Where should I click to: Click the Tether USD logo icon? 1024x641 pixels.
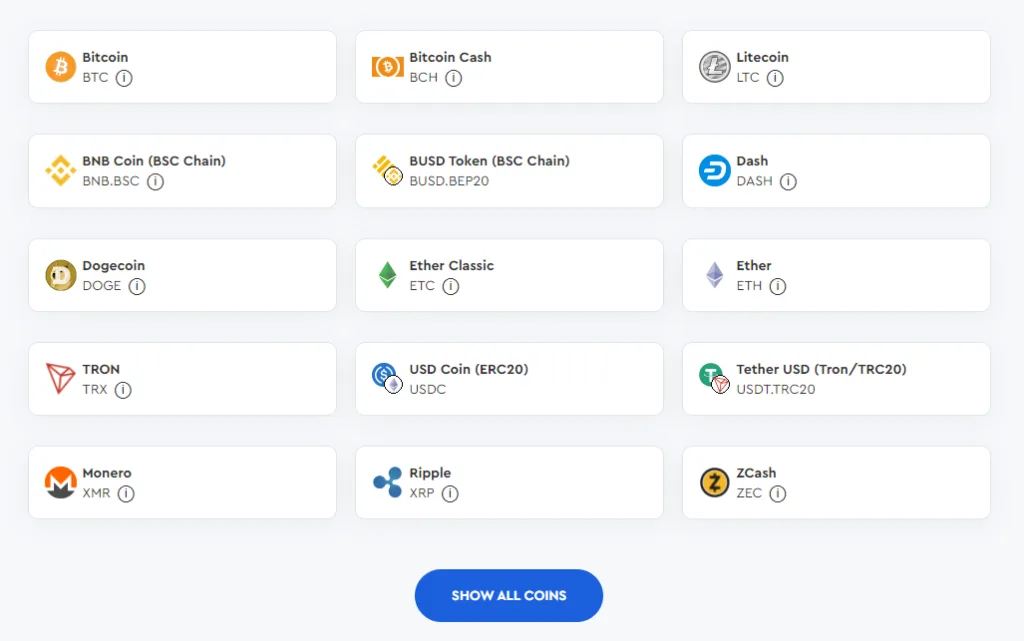(x=715, y=379)
